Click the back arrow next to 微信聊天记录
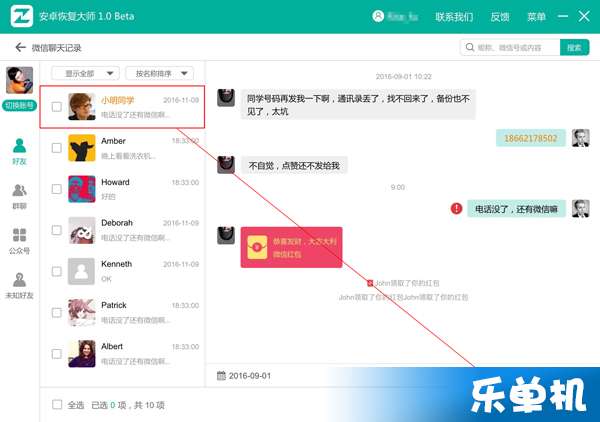The width and height of the screenshot is (600, 422). tap(20, 47)
